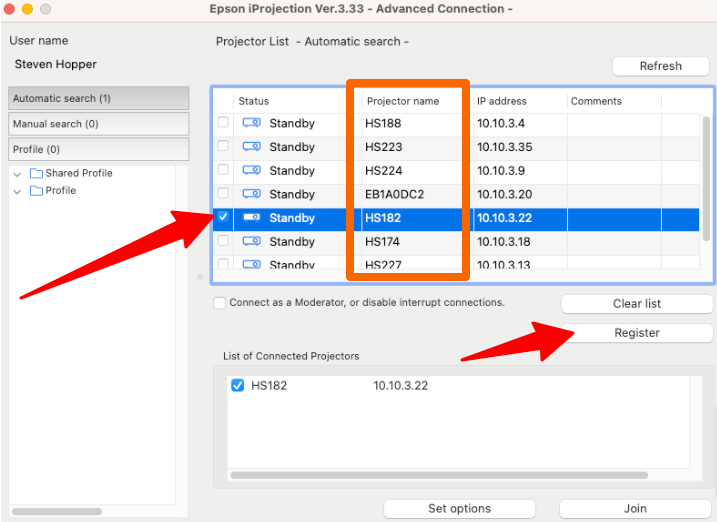Click the Refresh button
717x522 pixels.
(x=661, y=66)
